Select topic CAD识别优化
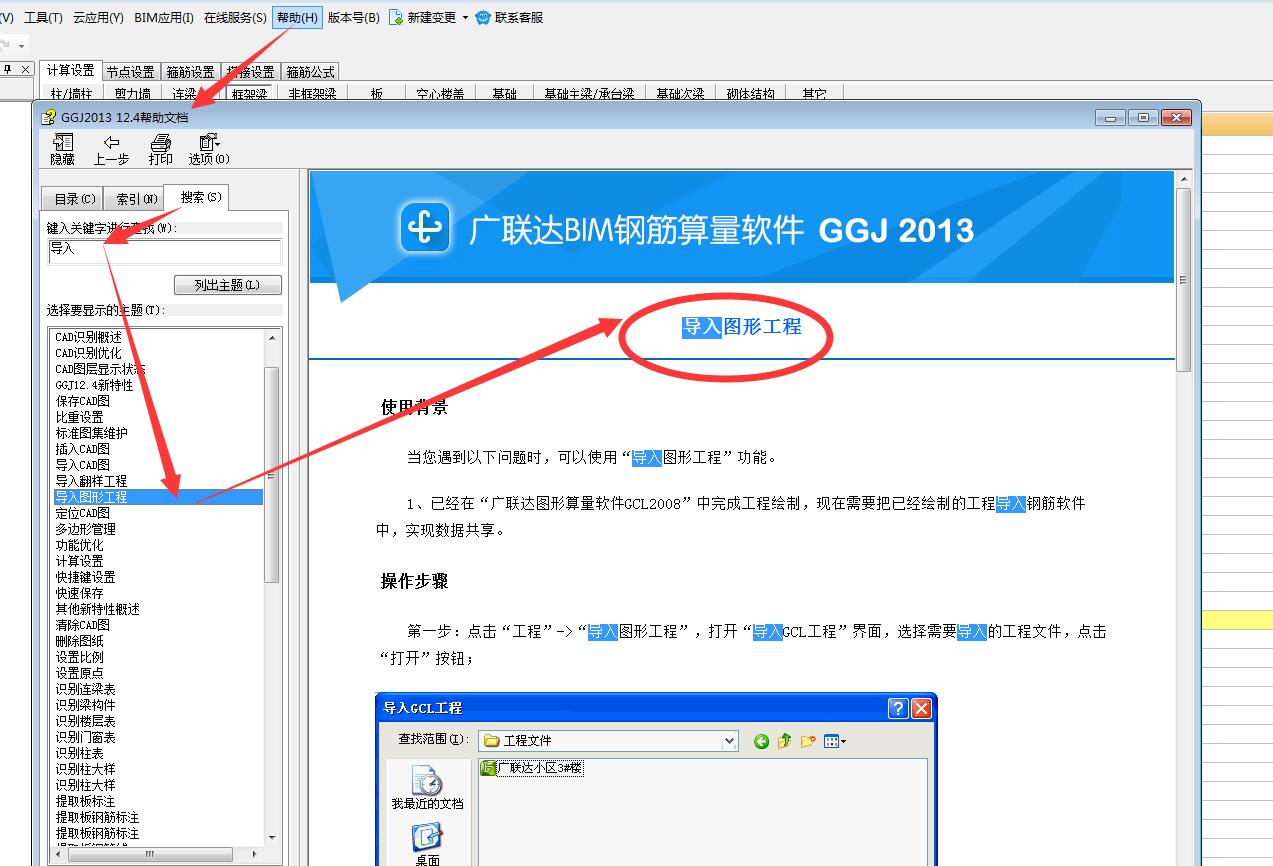Image resolution: width=1273 pixels, height=866 pixels. pyautogui.click(x=88, y=353)
